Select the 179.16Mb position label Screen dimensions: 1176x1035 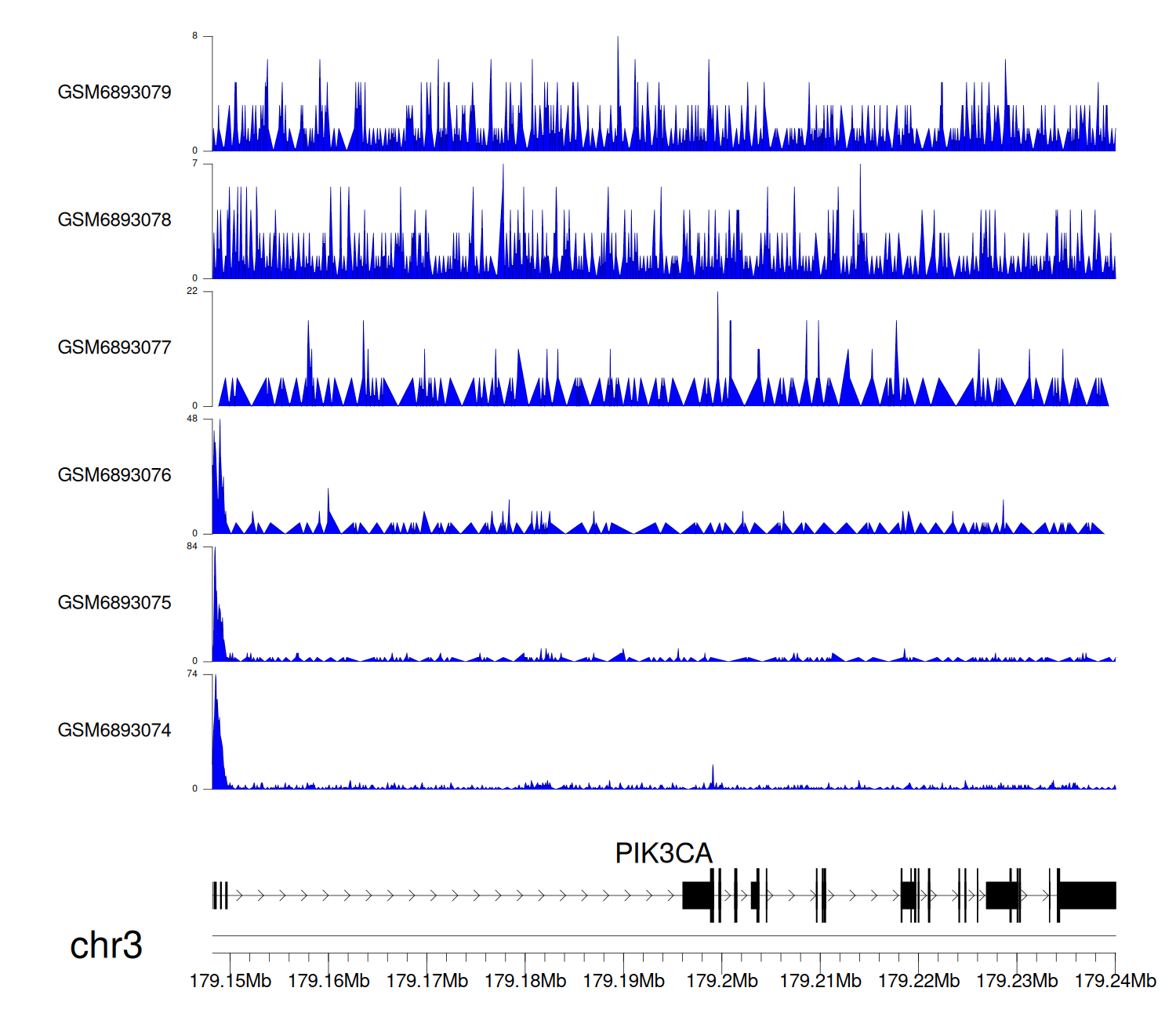click(328, 981)
